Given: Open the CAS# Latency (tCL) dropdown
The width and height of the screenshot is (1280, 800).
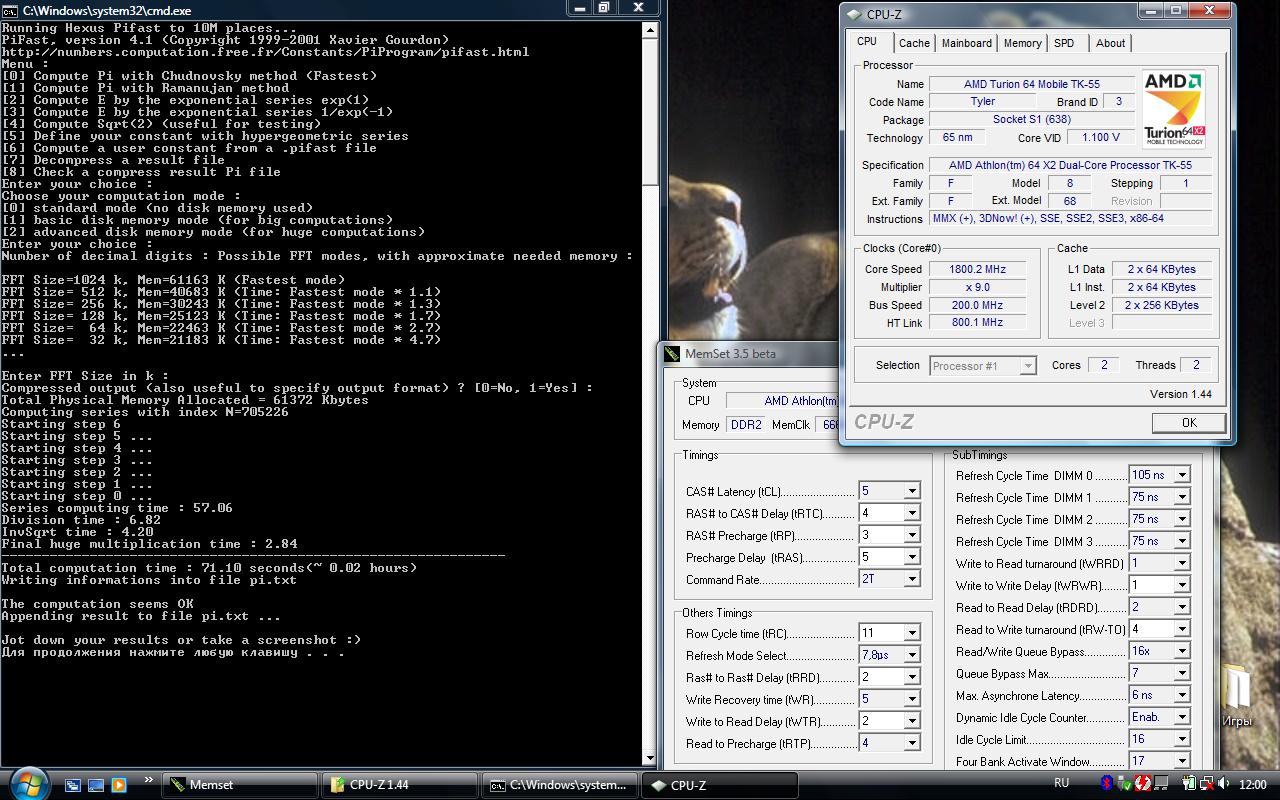Looking at the screenshot, I should point(911,491).
